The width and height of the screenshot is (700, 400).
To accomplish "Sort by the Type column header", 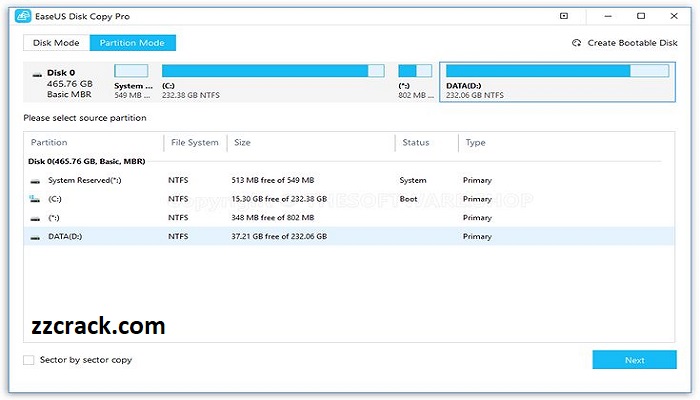I will pos(475,142).
